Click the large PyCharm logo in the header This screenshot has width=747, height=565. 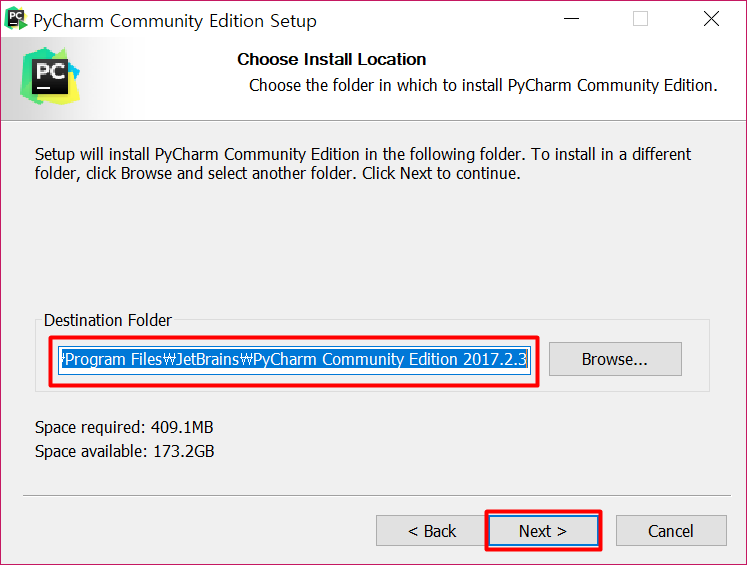pos(49,76)
